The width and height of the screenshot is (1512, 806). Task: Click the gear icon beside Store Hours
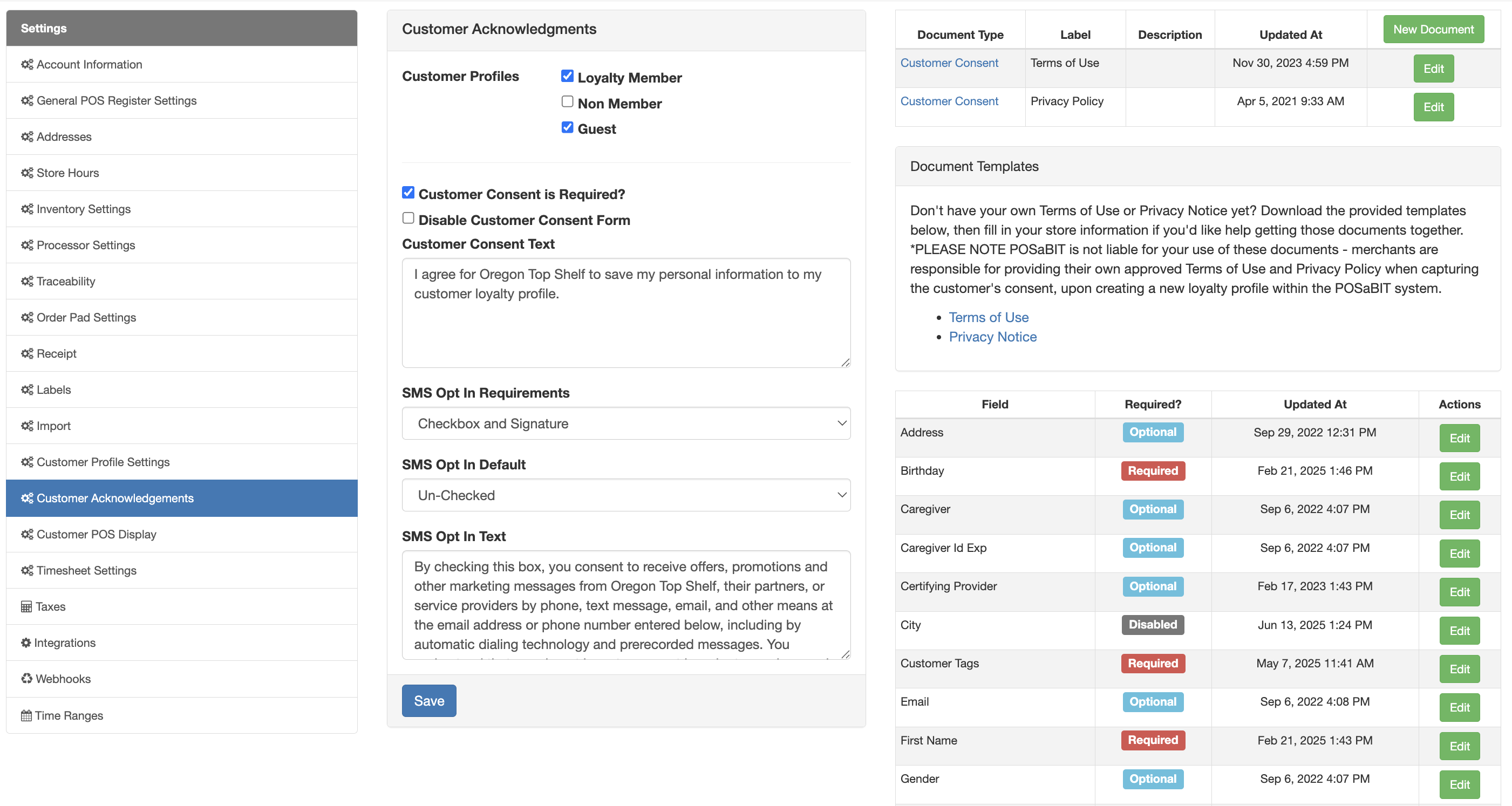coord(27,173)
